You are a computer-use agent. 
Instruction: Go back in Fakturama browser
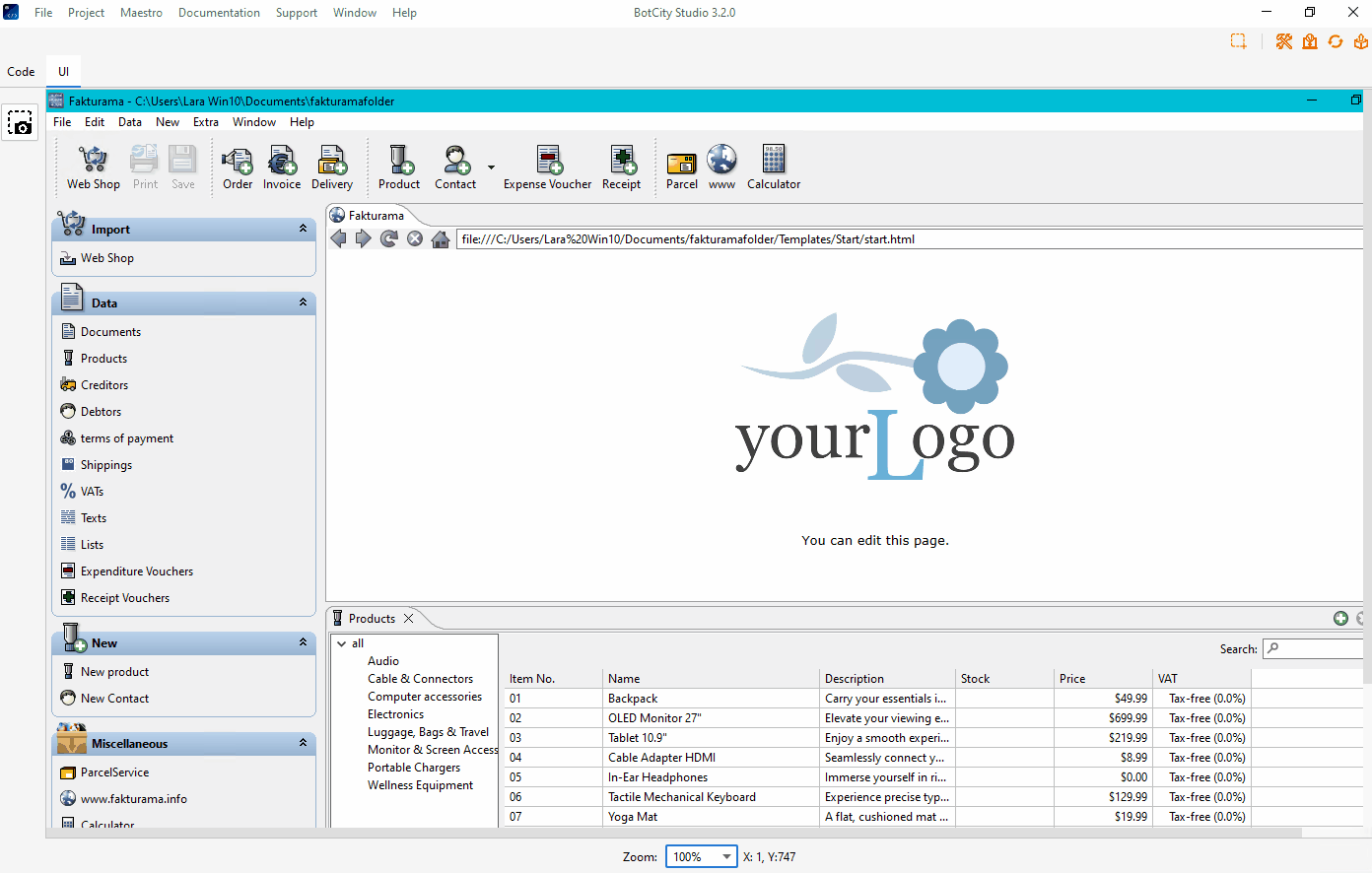[338, 238]
